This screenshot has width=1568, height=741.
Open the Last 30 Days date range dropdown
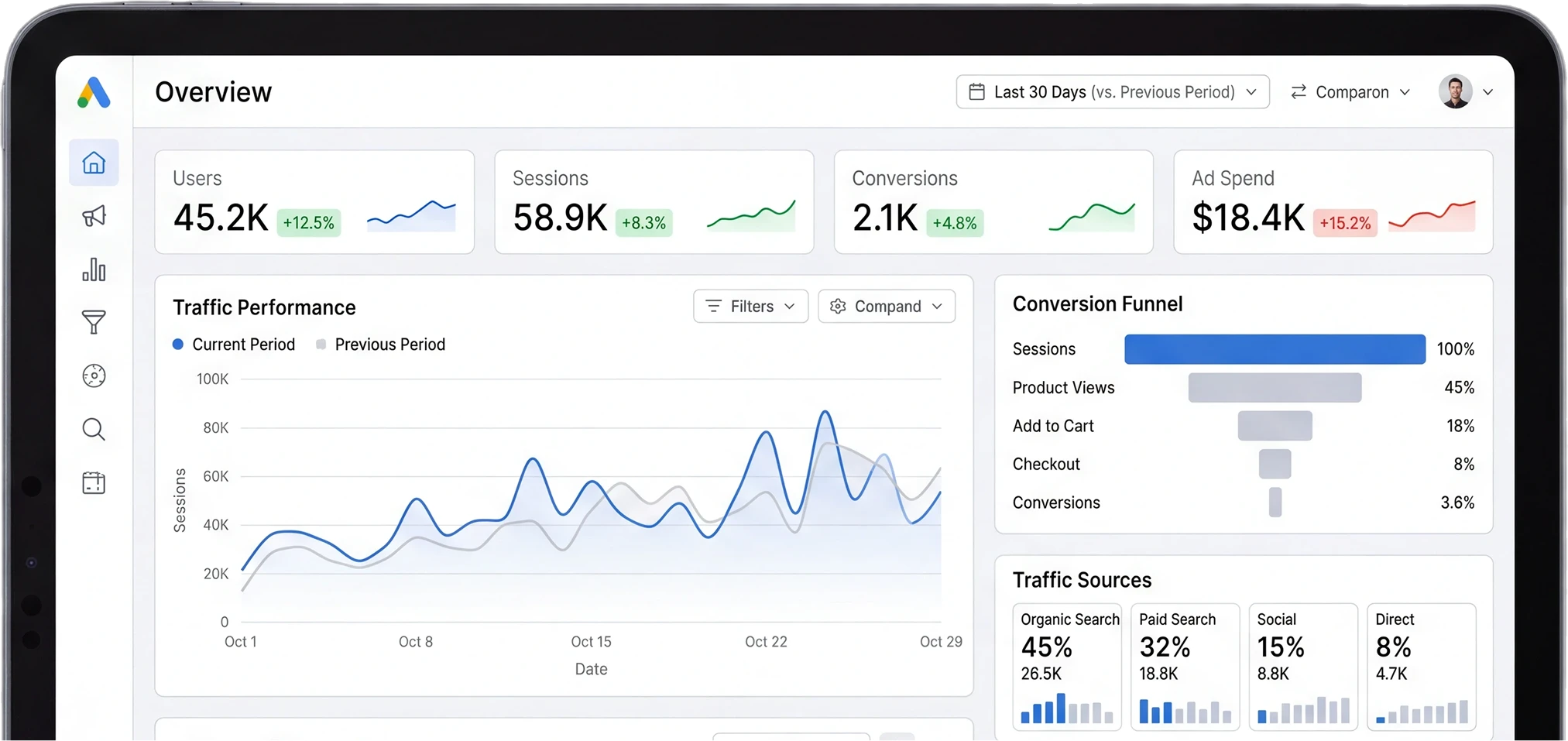[1113, 92]
